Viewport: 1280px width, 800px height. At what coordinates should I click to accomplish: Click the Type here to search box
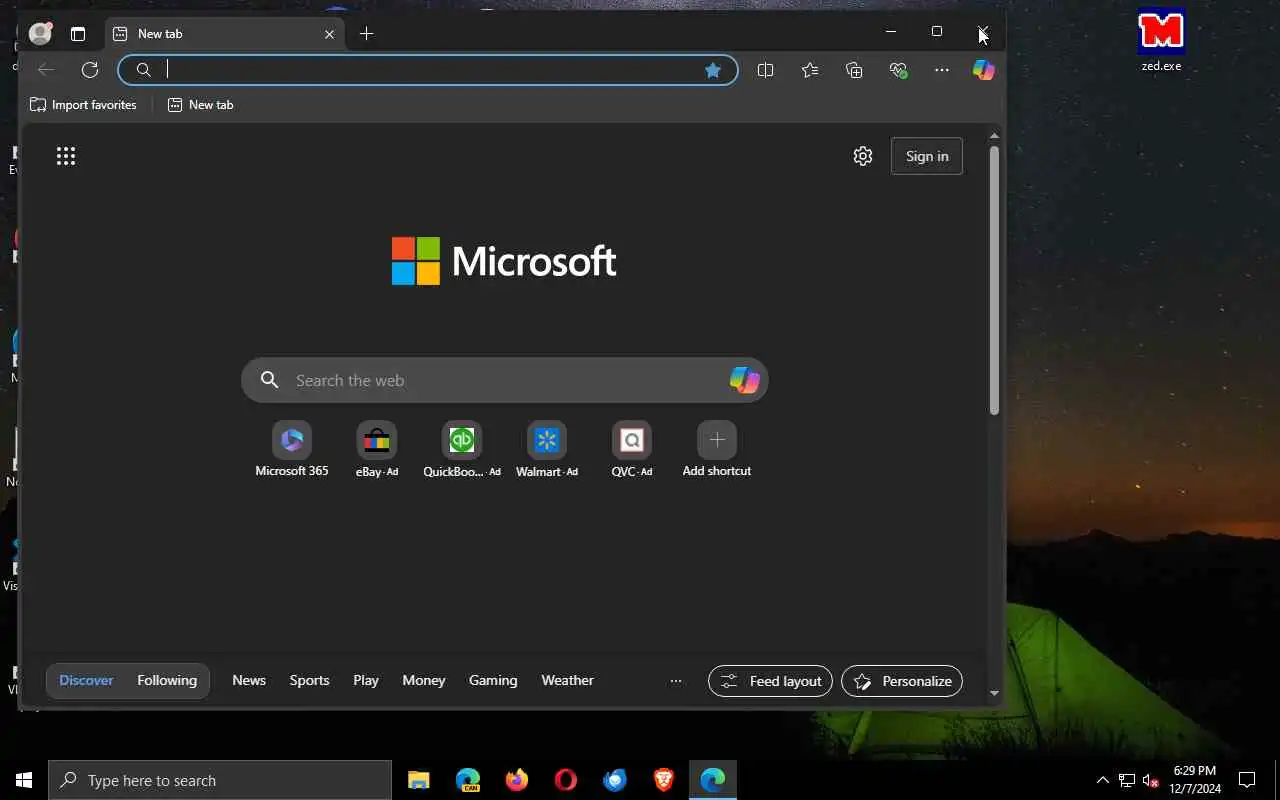point(220,780)
